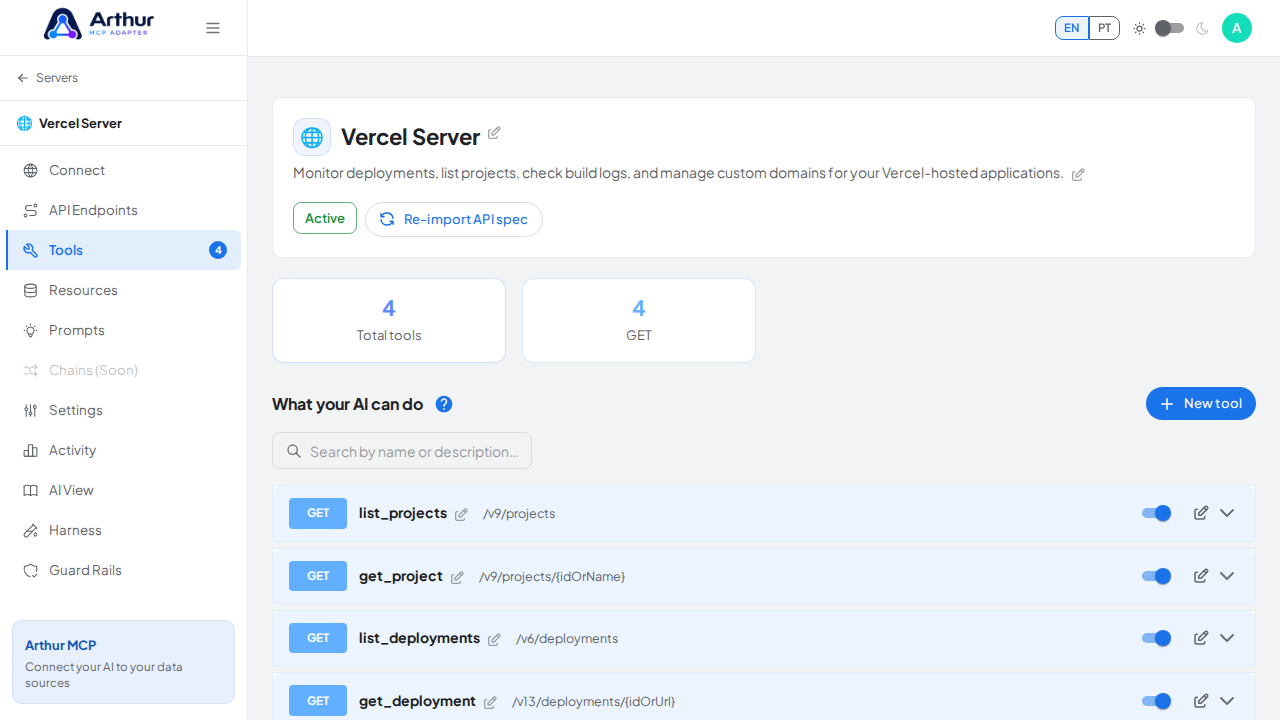Open the user avatar A menu
The image size is (1280, 720).
[1237, 28]
